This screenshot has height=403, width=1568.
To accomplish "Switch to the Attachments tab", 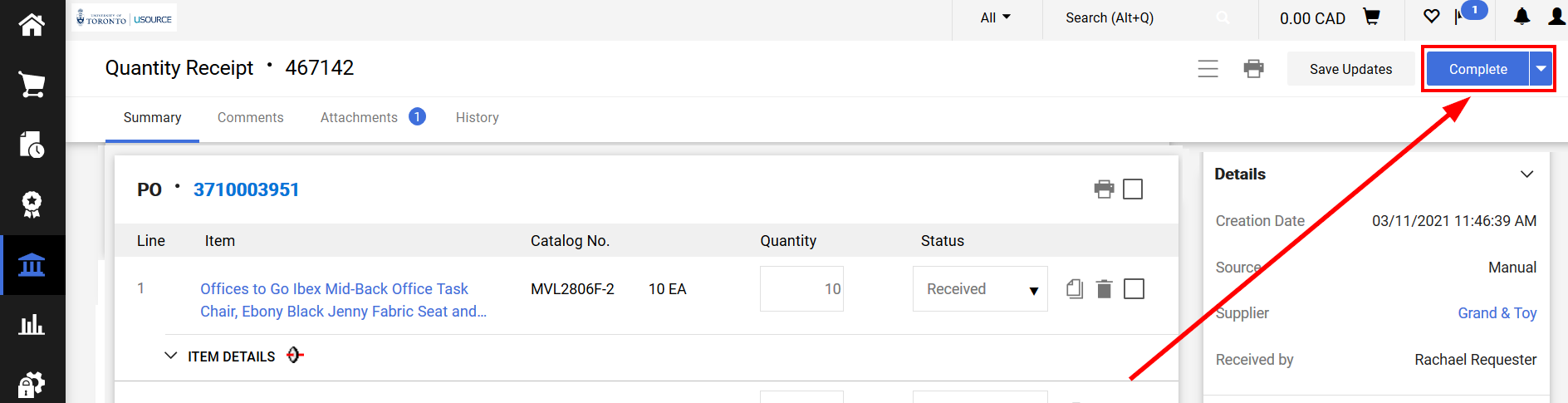I will 359,118.
